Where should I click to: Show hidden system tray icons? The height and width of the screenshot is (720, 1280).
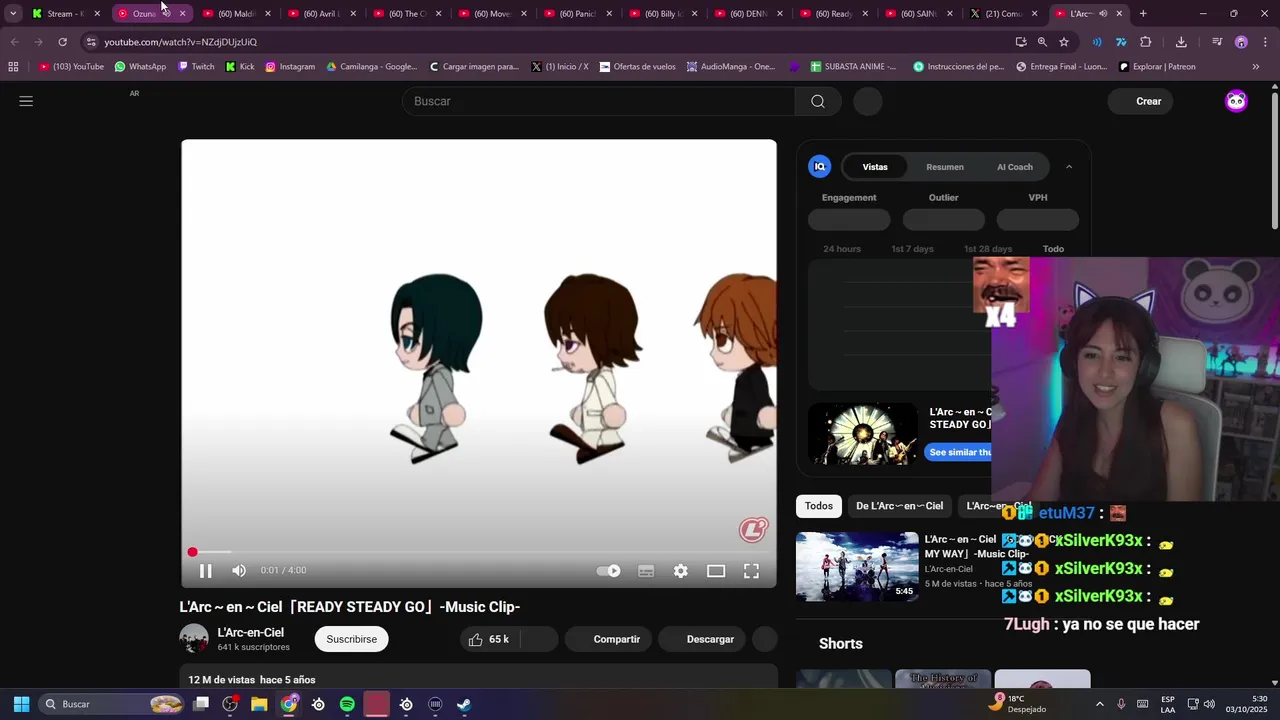tap(1100, 704)
